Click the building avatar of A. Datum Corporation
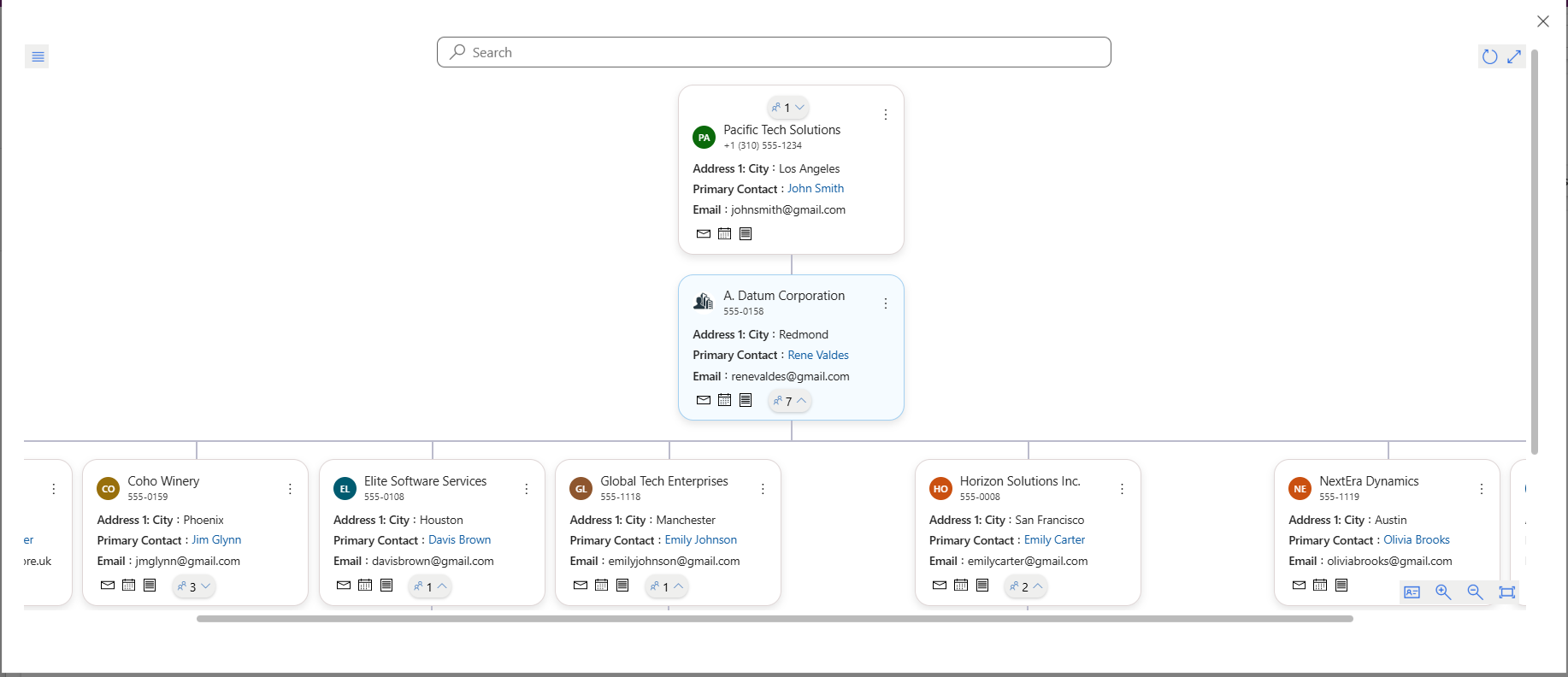1568x677 pixels. tap(704, 302)
